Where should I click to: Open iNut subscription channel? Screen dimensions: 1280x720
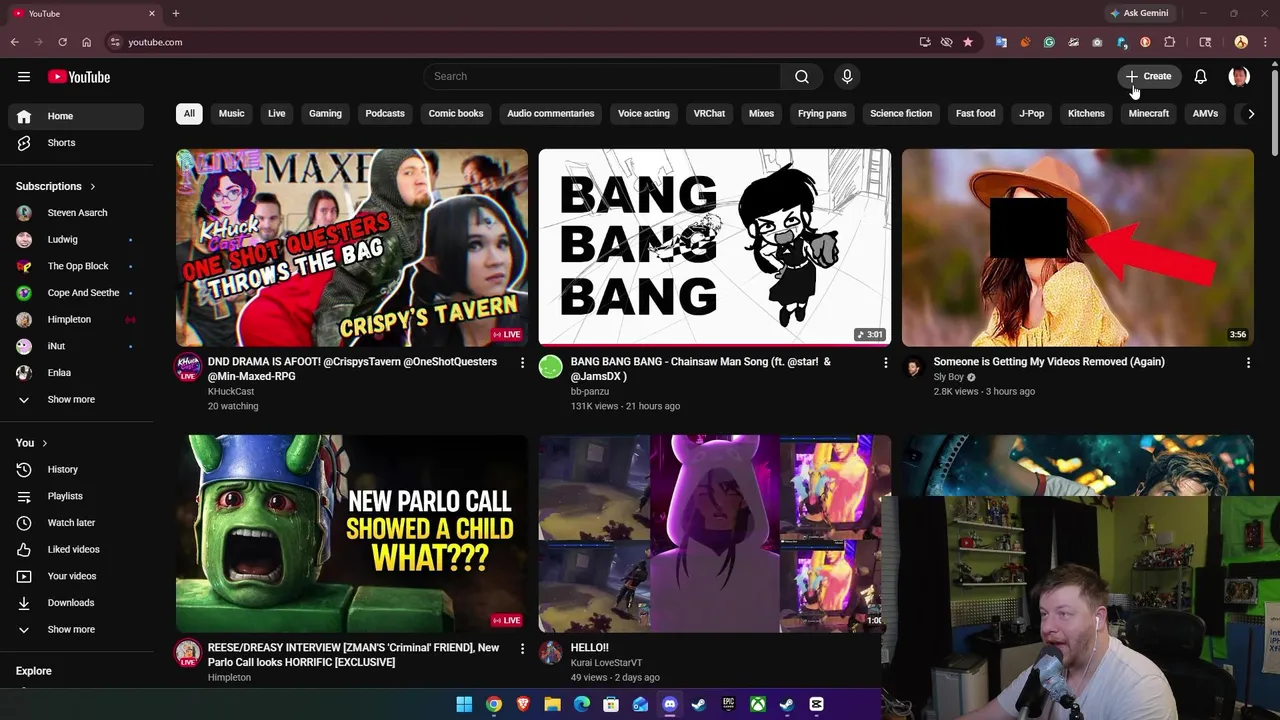point(76,346)
